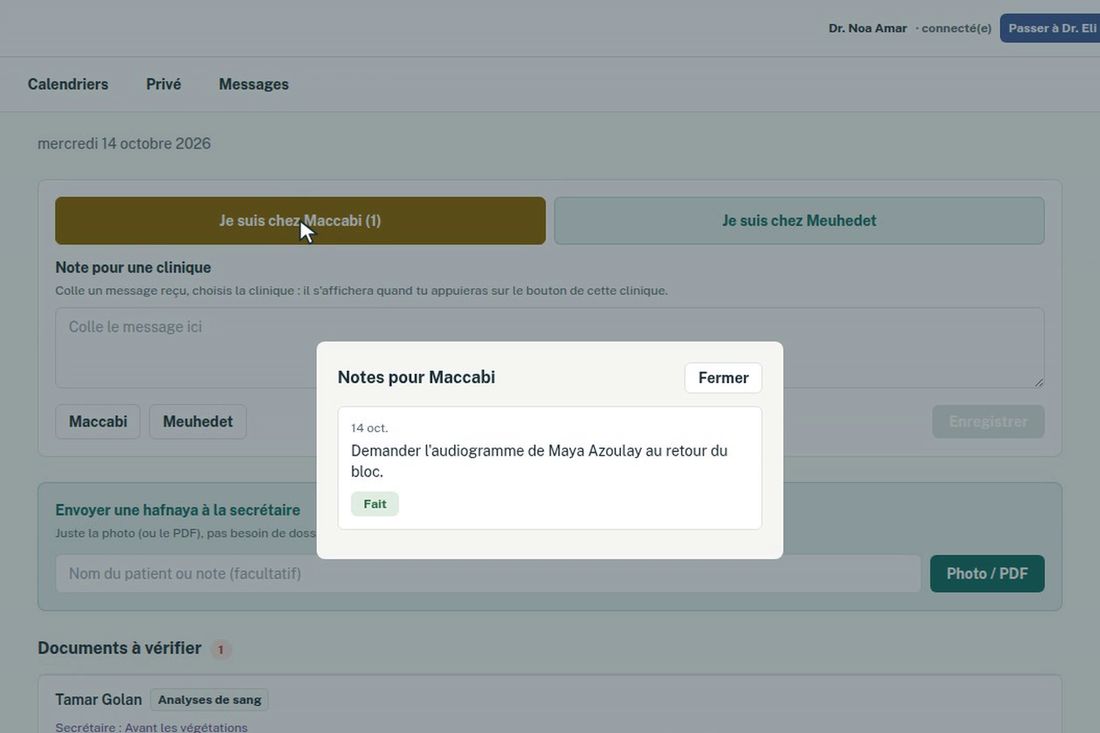Click the note text about Maya Azoulay
1100x733 pixels.
tap(539, 461)
